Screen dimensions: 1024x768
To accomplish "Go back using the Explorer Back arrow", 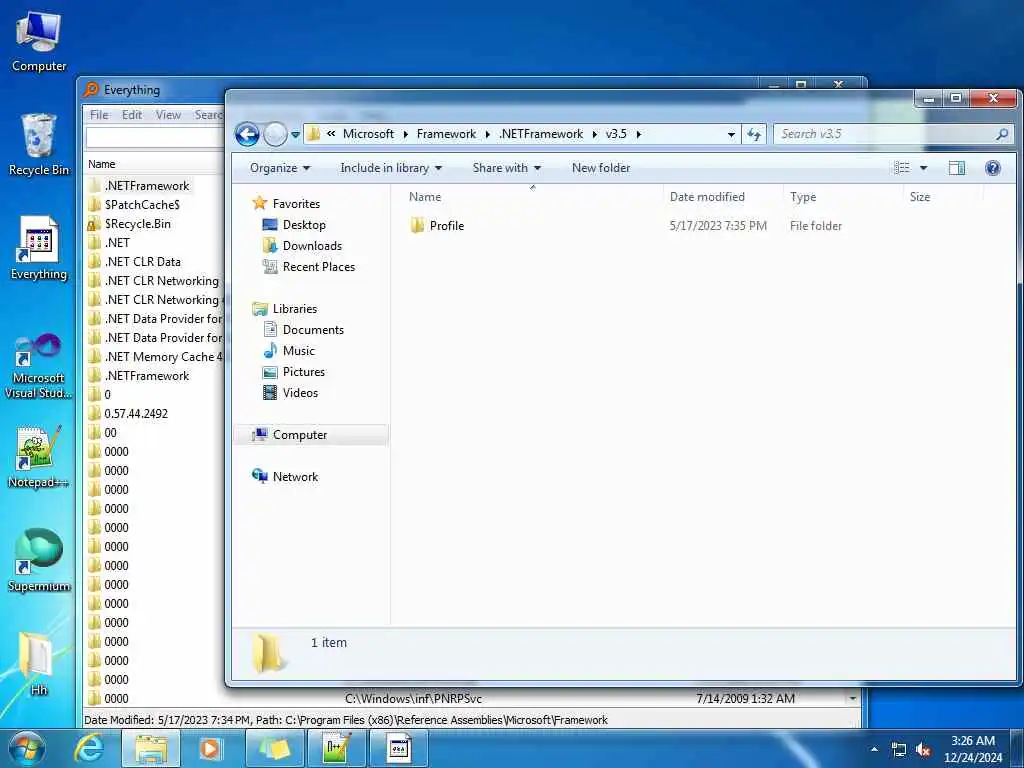I will point(247,135).
